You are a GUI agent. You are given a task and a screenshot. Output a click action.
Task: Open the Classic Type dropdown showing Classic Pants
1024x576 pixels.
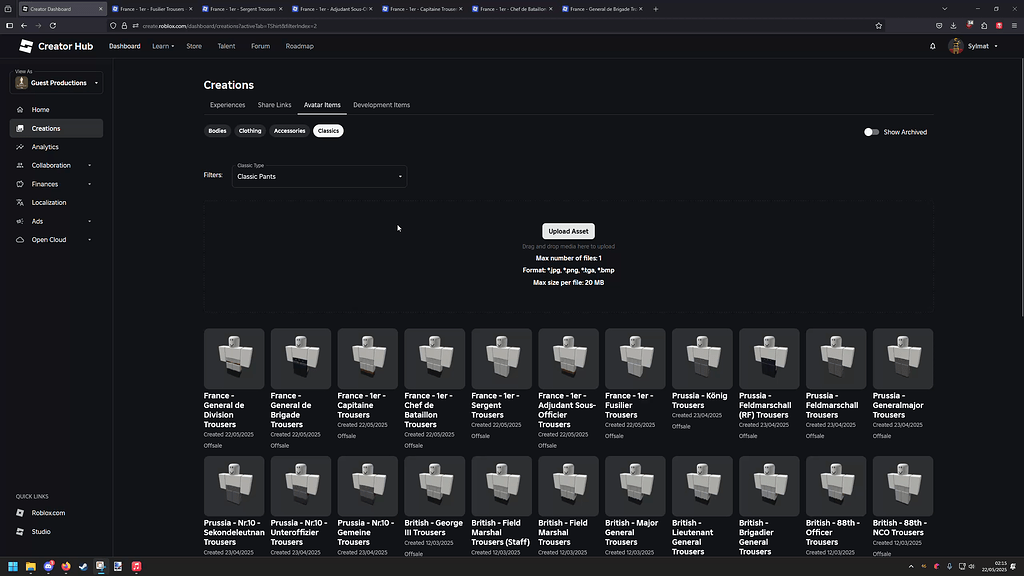pyautogui.click(x=318, y=176)
